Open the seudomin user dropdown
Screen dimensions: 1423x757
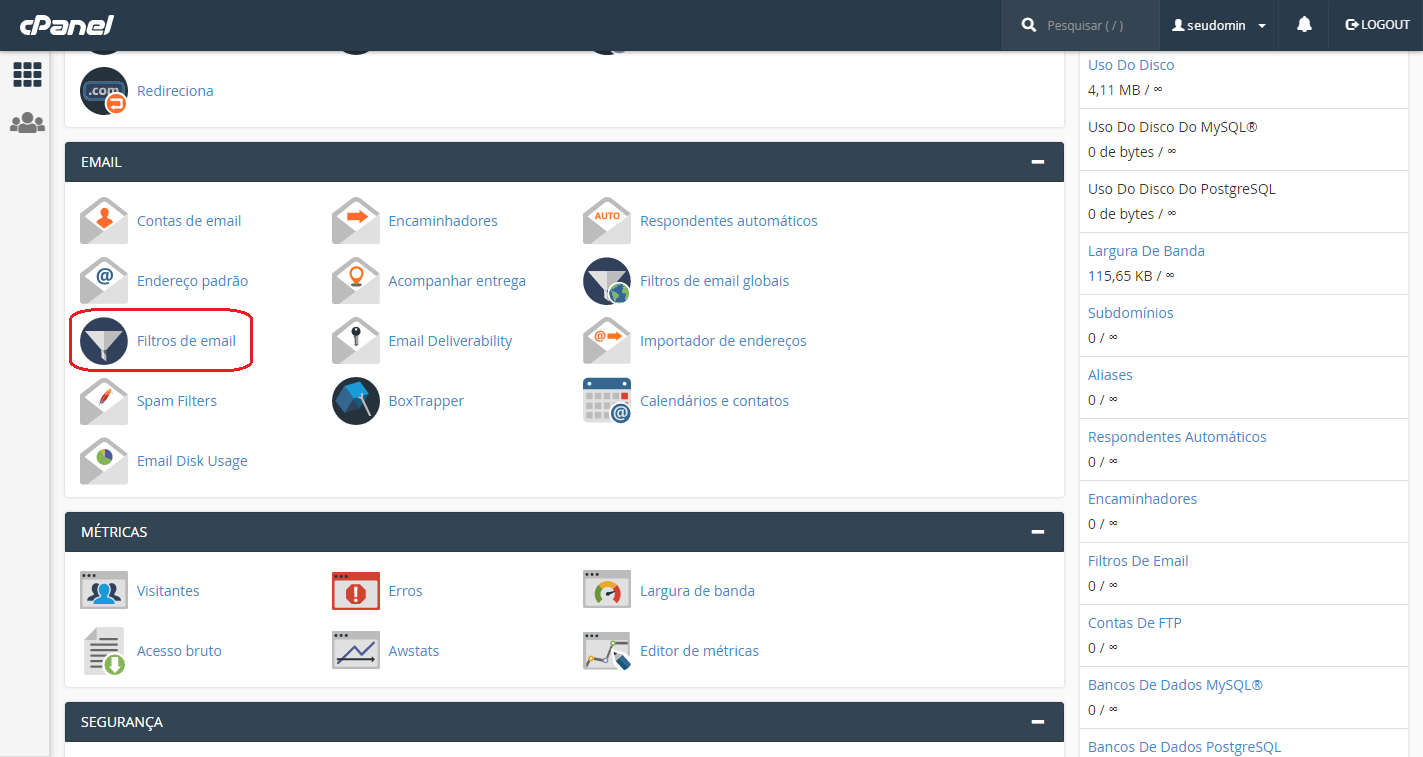click(x=1219, y=25)
